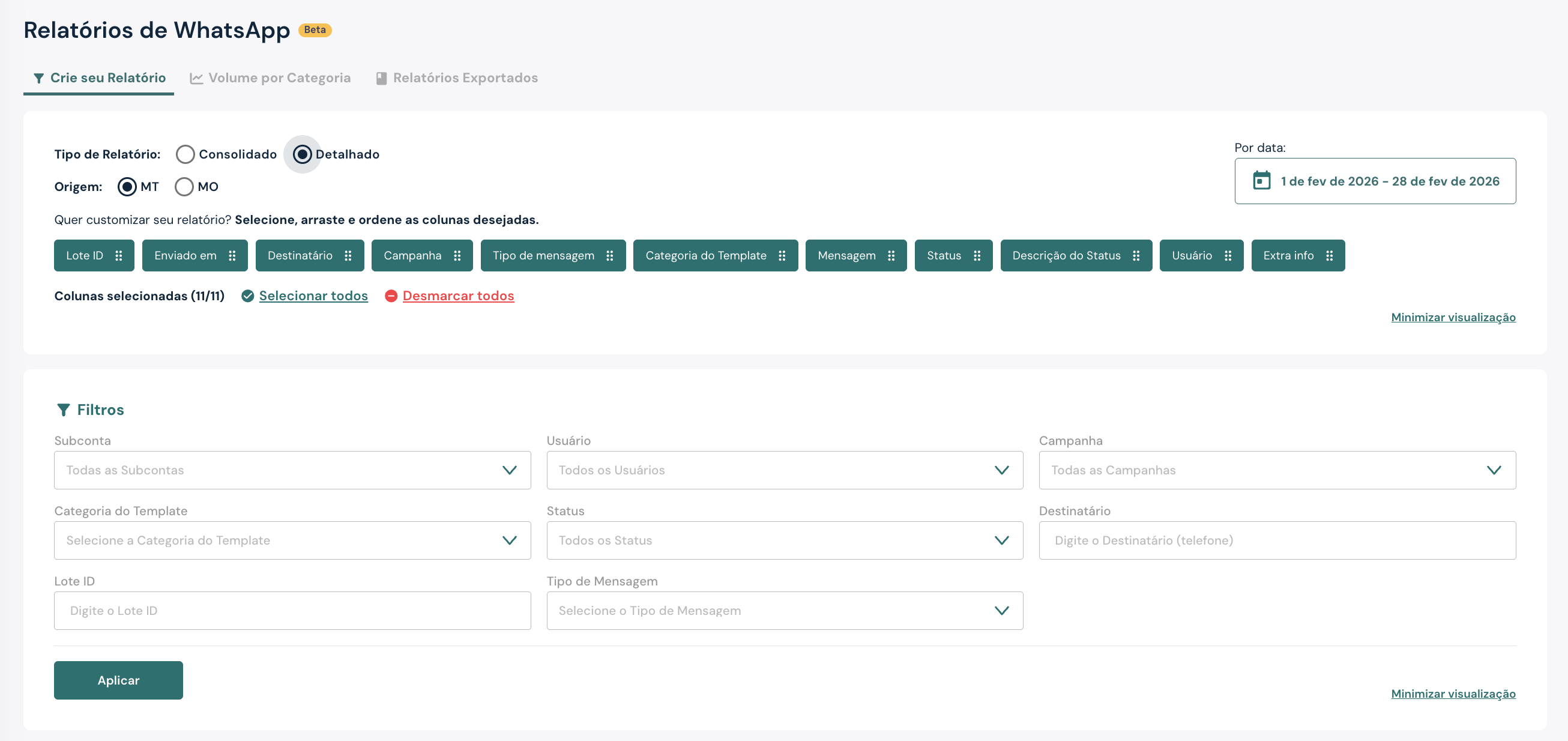Screen dimensions: 1568x741
Task: Open the Todos os Status dropdown
Action: (784, 540)
